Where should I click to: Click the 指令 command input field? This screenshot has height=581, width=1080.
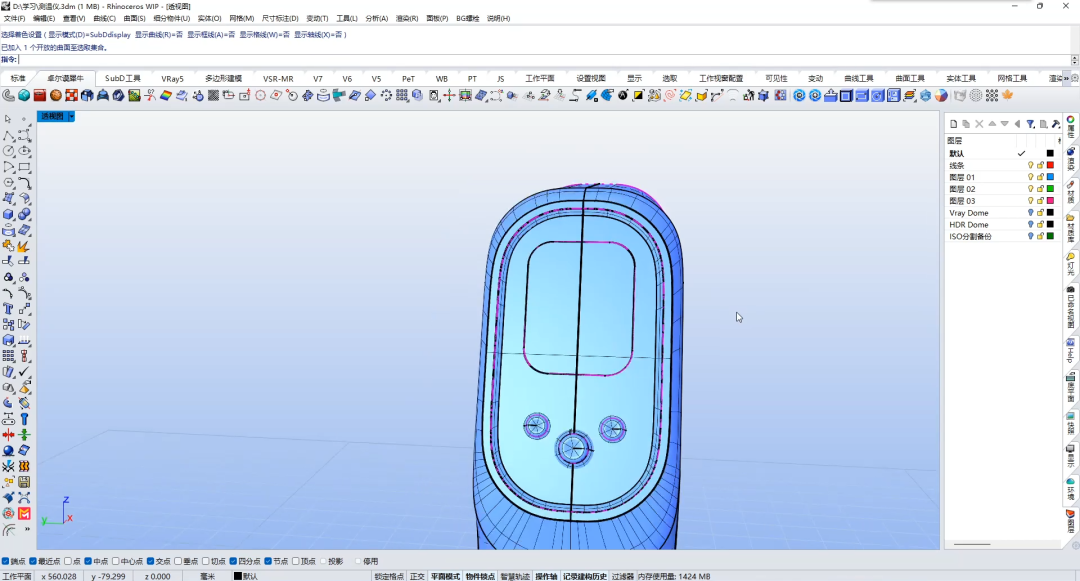[x=544, y=60]
